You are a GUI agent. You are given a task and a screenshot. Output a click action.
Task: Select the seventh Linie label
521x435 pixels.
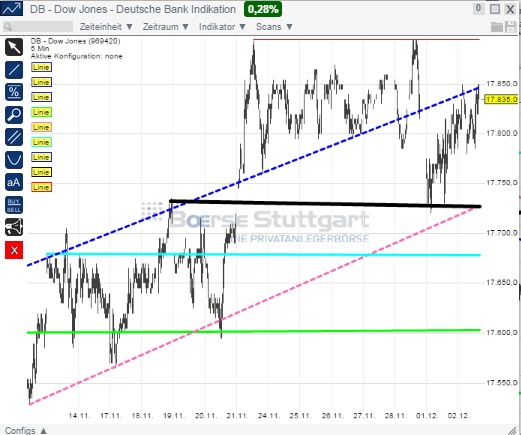(41, 157)
